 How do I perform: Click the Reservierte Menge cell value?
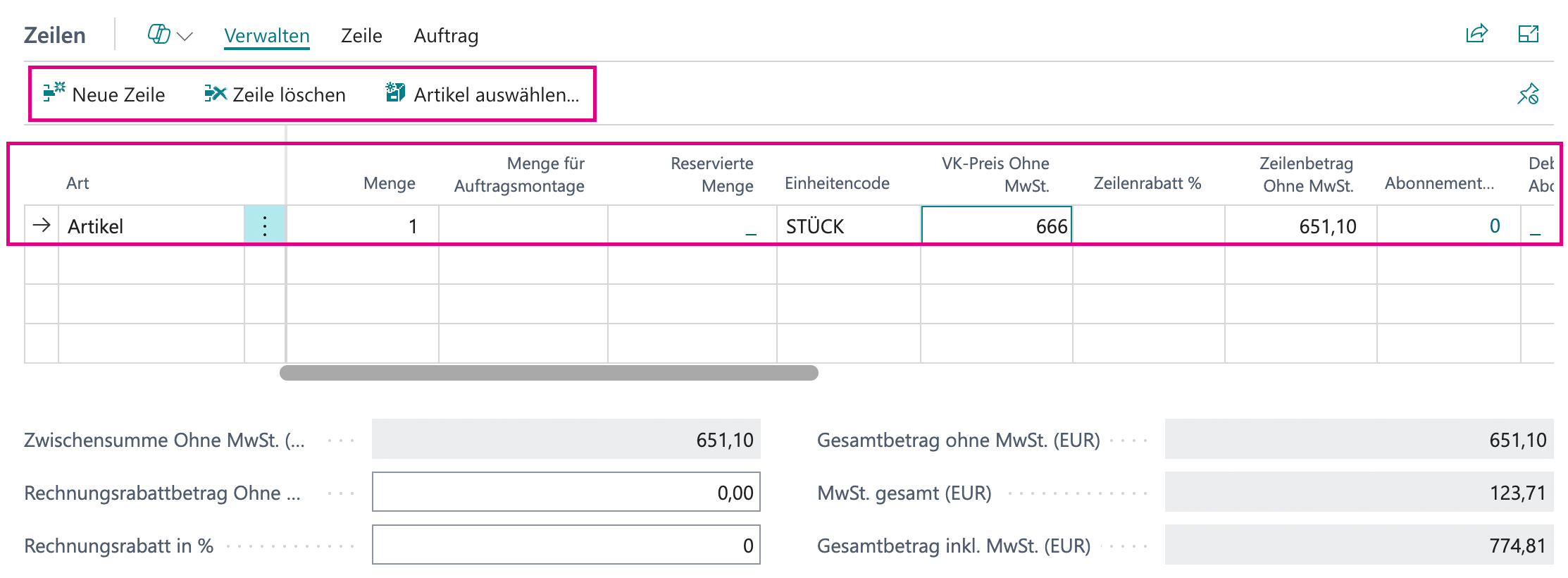tap(692, 226)
